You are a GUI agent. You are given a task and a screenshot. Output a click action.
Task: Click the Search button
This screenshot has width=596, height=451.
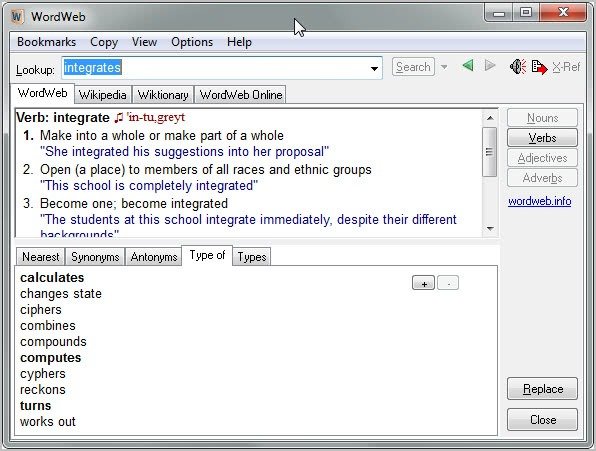[413, 67]
